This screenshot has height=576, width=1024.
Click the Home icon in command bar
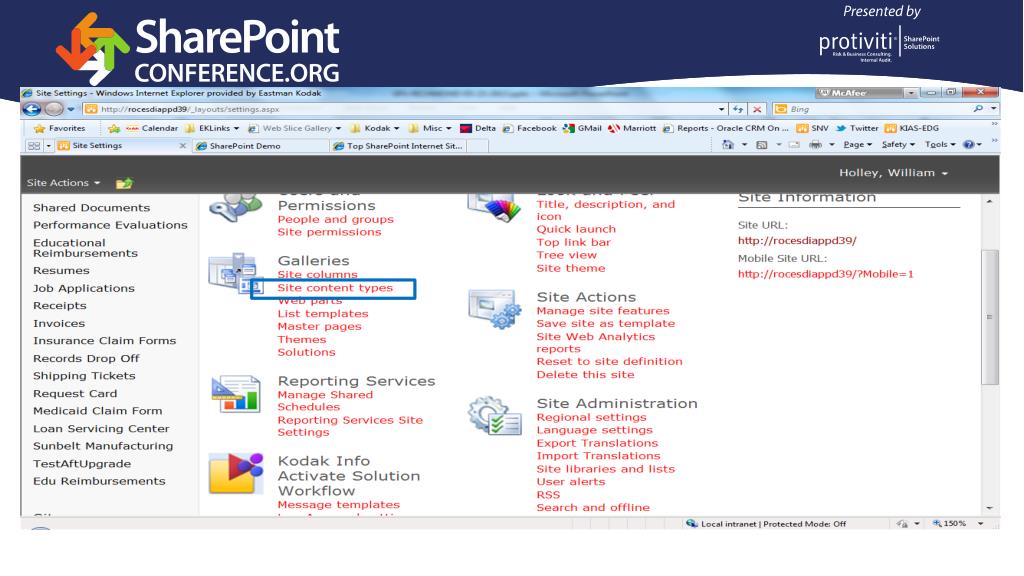[x=728, y=144]
